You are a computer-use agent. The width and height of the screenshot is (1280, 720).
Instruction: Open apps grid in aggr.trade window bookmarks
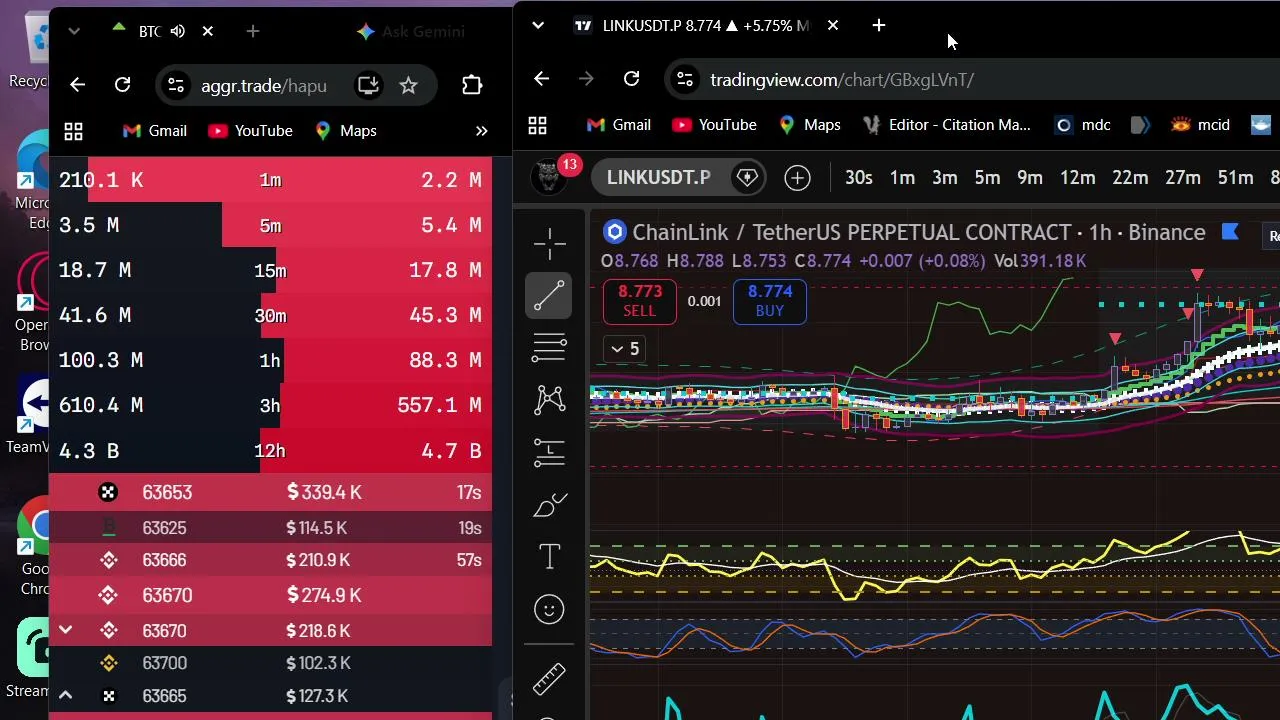[x=73, y=131]
